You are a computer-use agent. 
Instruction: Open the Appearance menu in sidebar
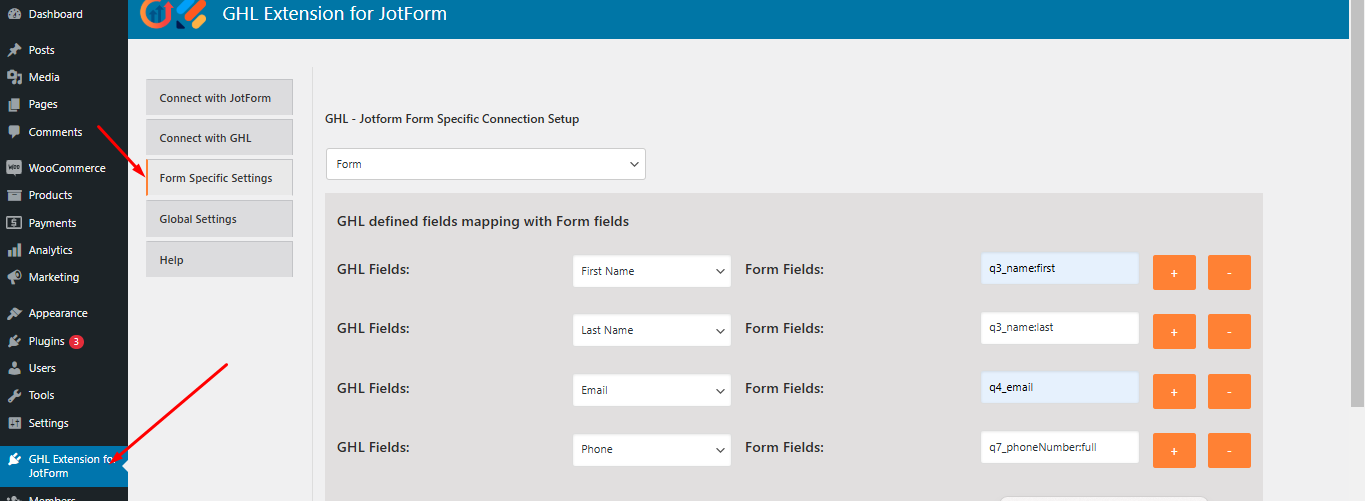click(x=57, y=313)
